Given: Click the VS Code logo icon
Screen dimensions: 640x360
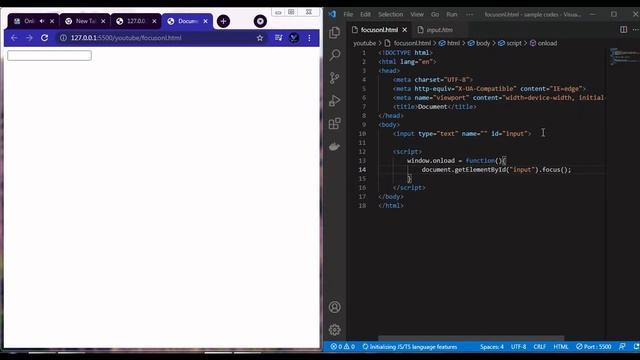Looking at the screenshot, I should click(332, 14).
